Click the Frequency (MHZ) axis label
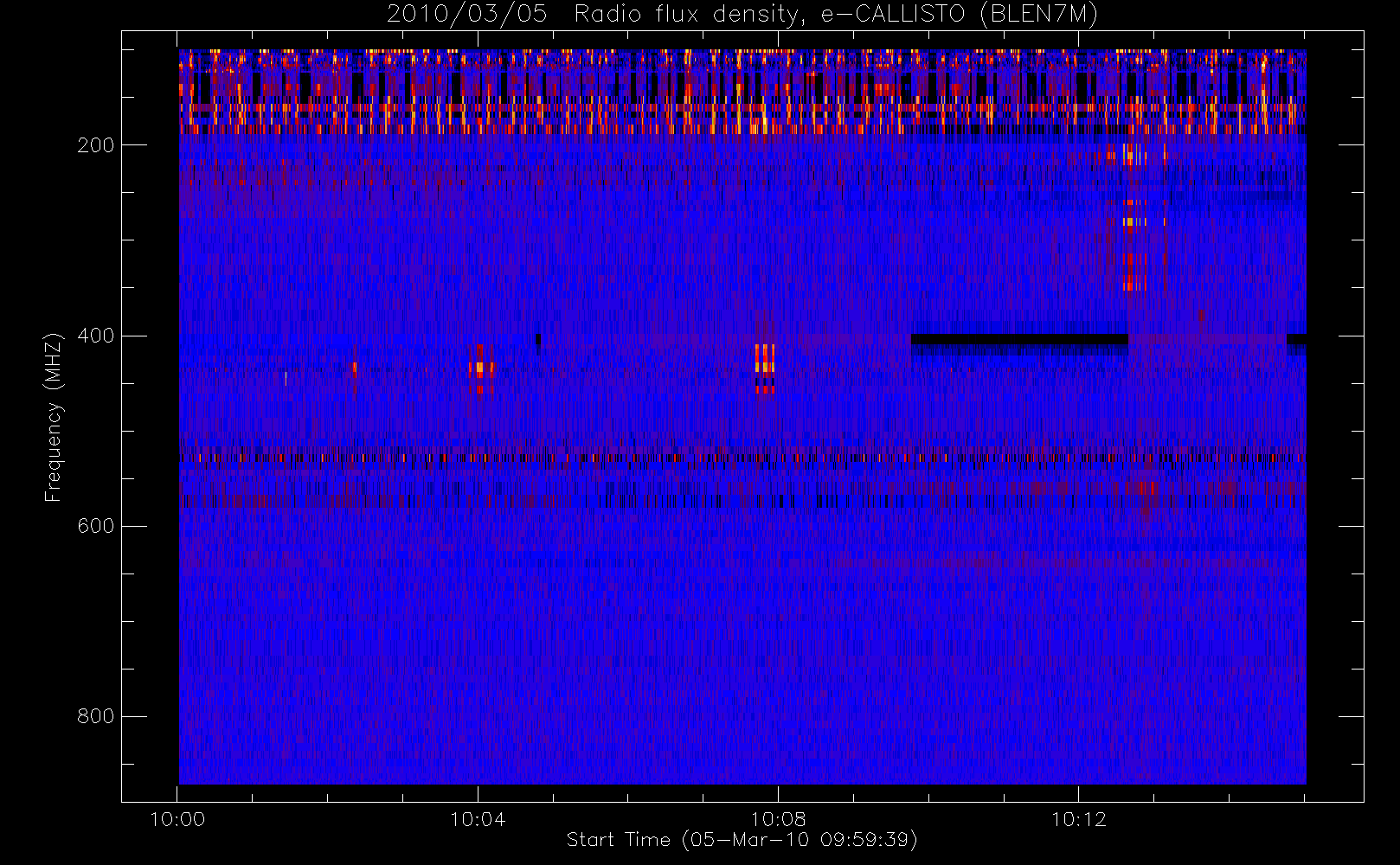The image size is (1400, 865). [x=54, y=417]
